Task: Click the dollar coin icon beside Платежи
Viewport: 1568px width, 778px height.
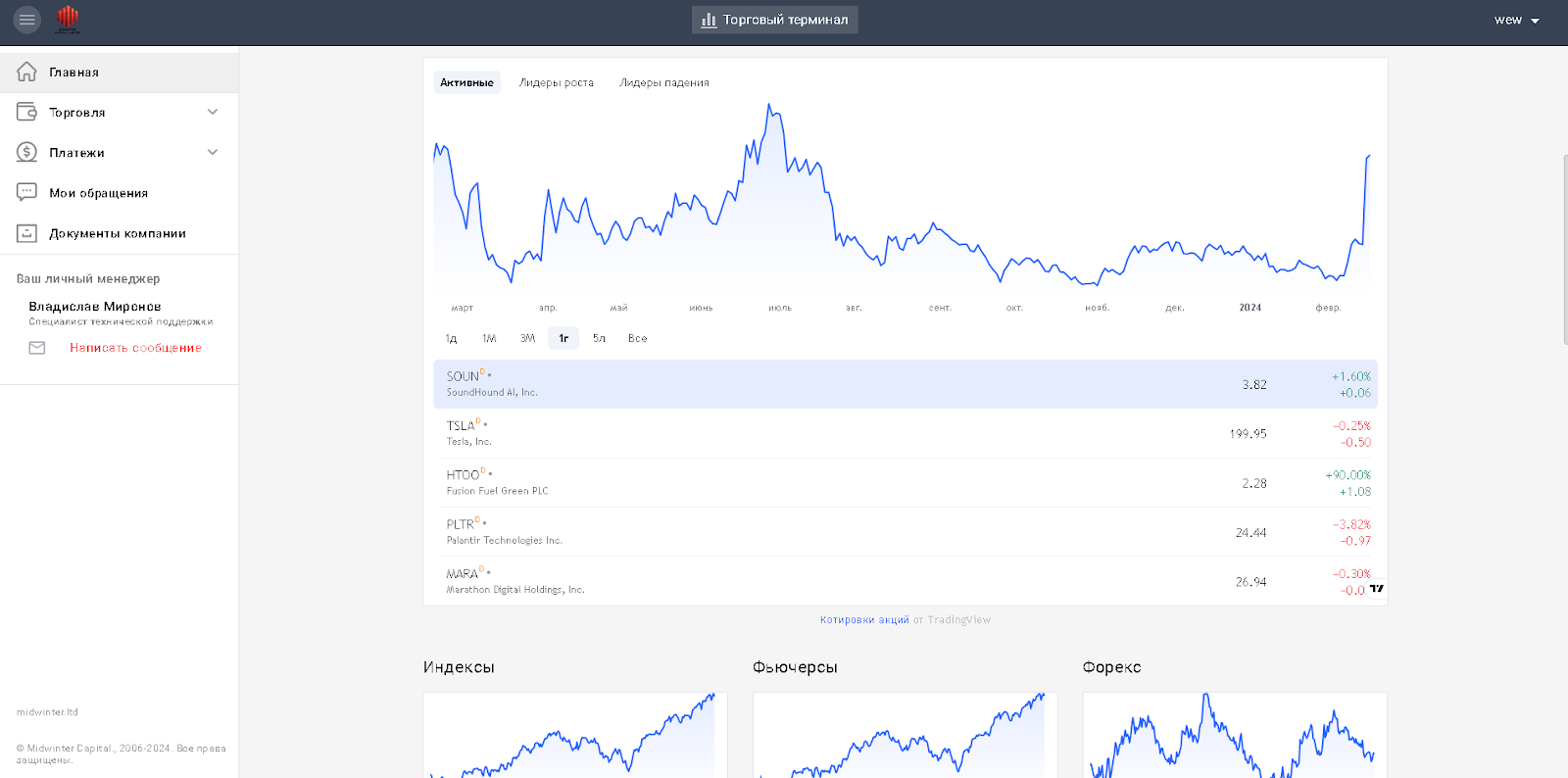Action: tap(26, 153)
